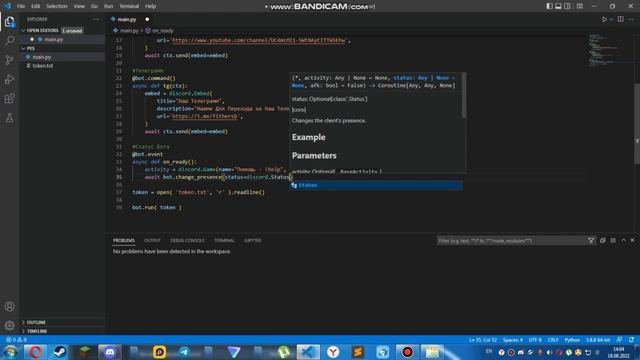Collapse all problems in the panel
Image resolution: width=640 pixels, height=360 pixels.
pyautogui.click(x=603, y=240)
